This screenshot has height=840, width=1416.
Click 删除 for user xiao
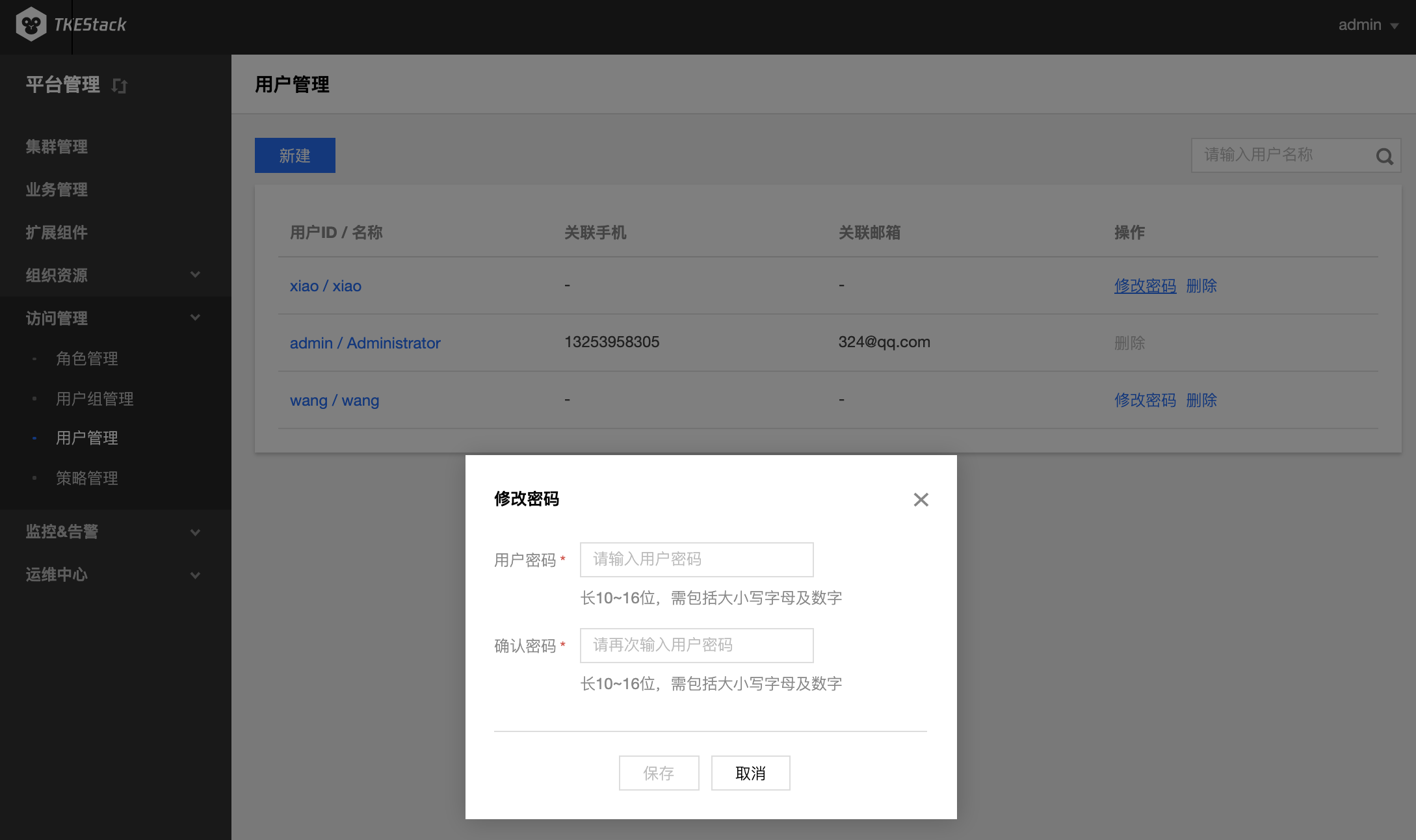pos(1201,286)
